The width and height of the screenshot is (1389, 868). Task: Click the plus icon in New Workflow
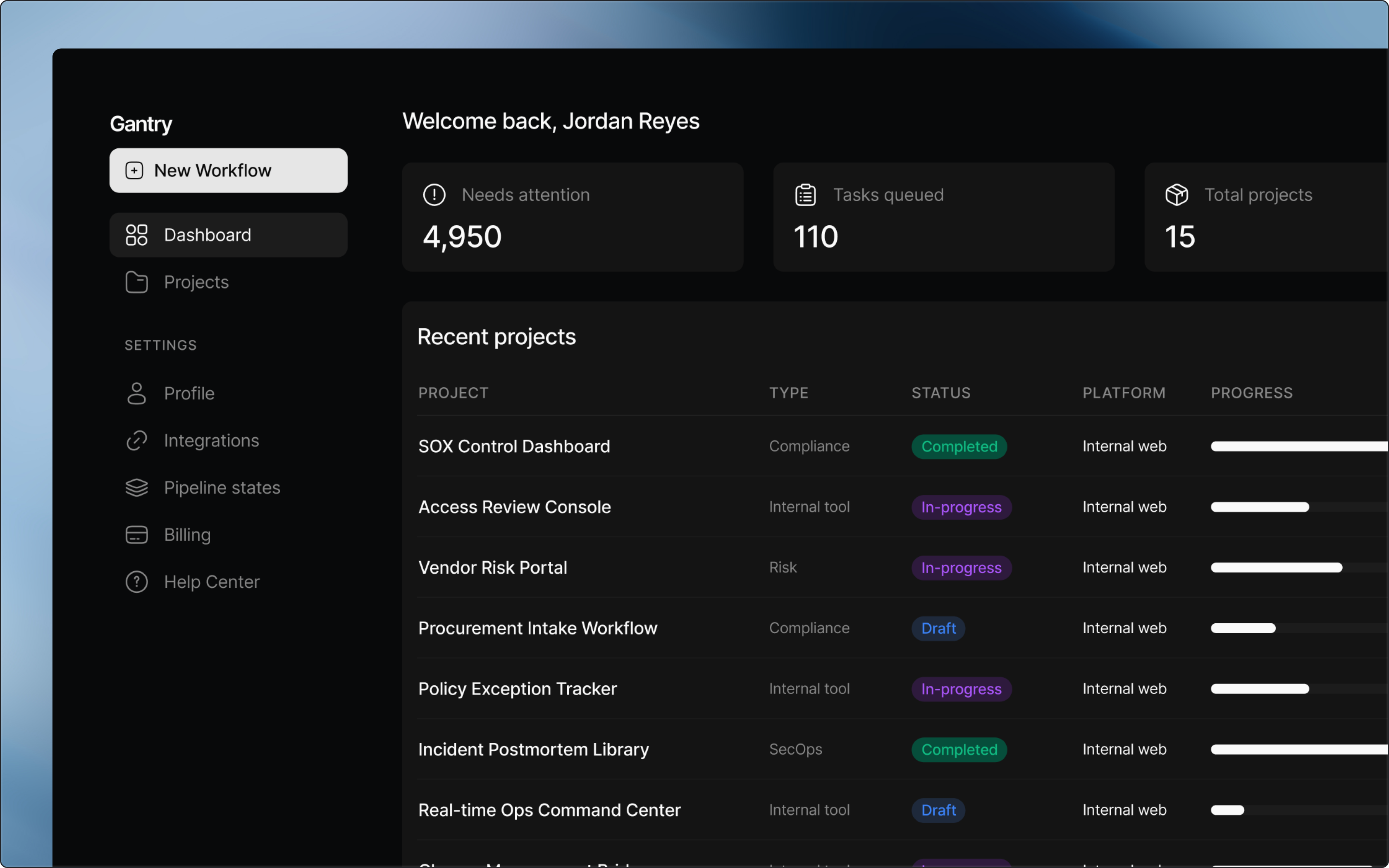pyautogui.click(x=134, y=170)
